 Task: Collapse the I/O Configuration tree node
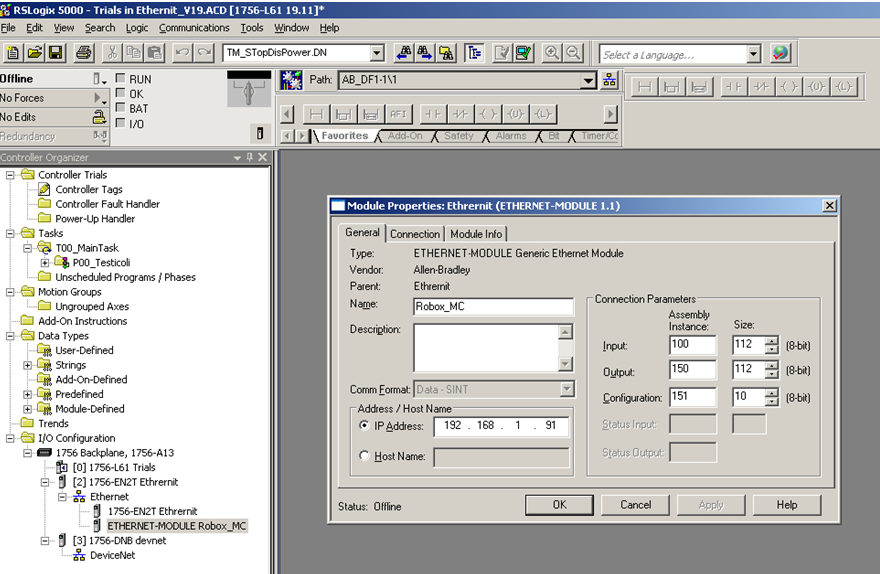pyautogui.click(x=10, y=438)
